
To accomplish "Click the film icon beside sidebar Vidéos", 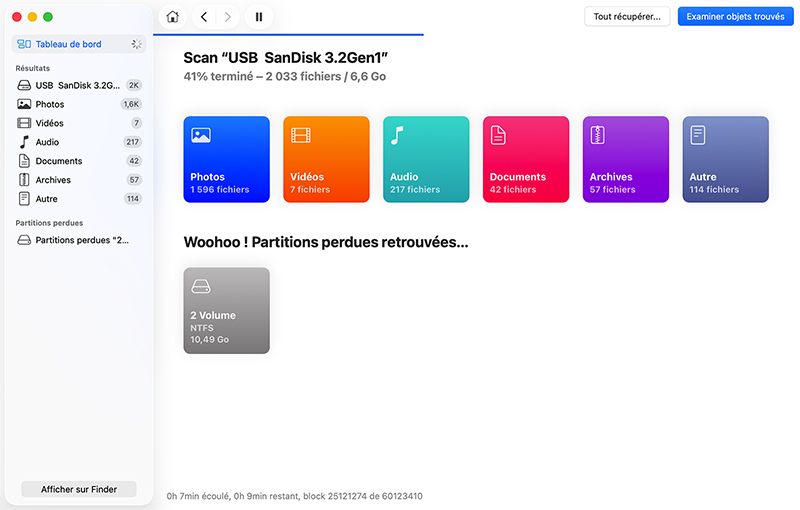I will 24,123.
